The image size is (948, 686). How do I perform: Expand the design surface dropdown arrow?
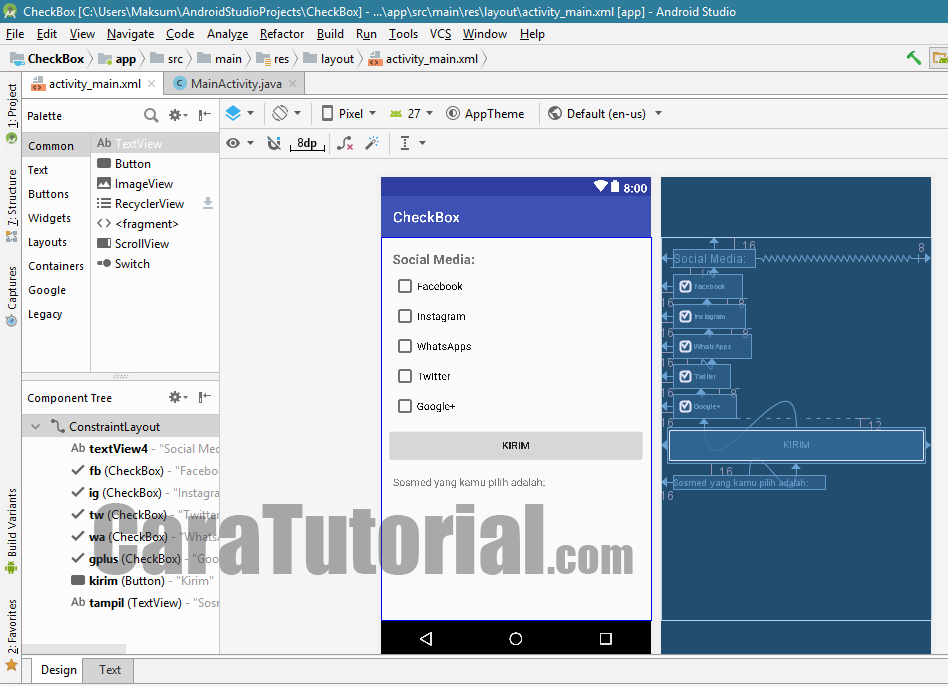[x=250, y=113]
